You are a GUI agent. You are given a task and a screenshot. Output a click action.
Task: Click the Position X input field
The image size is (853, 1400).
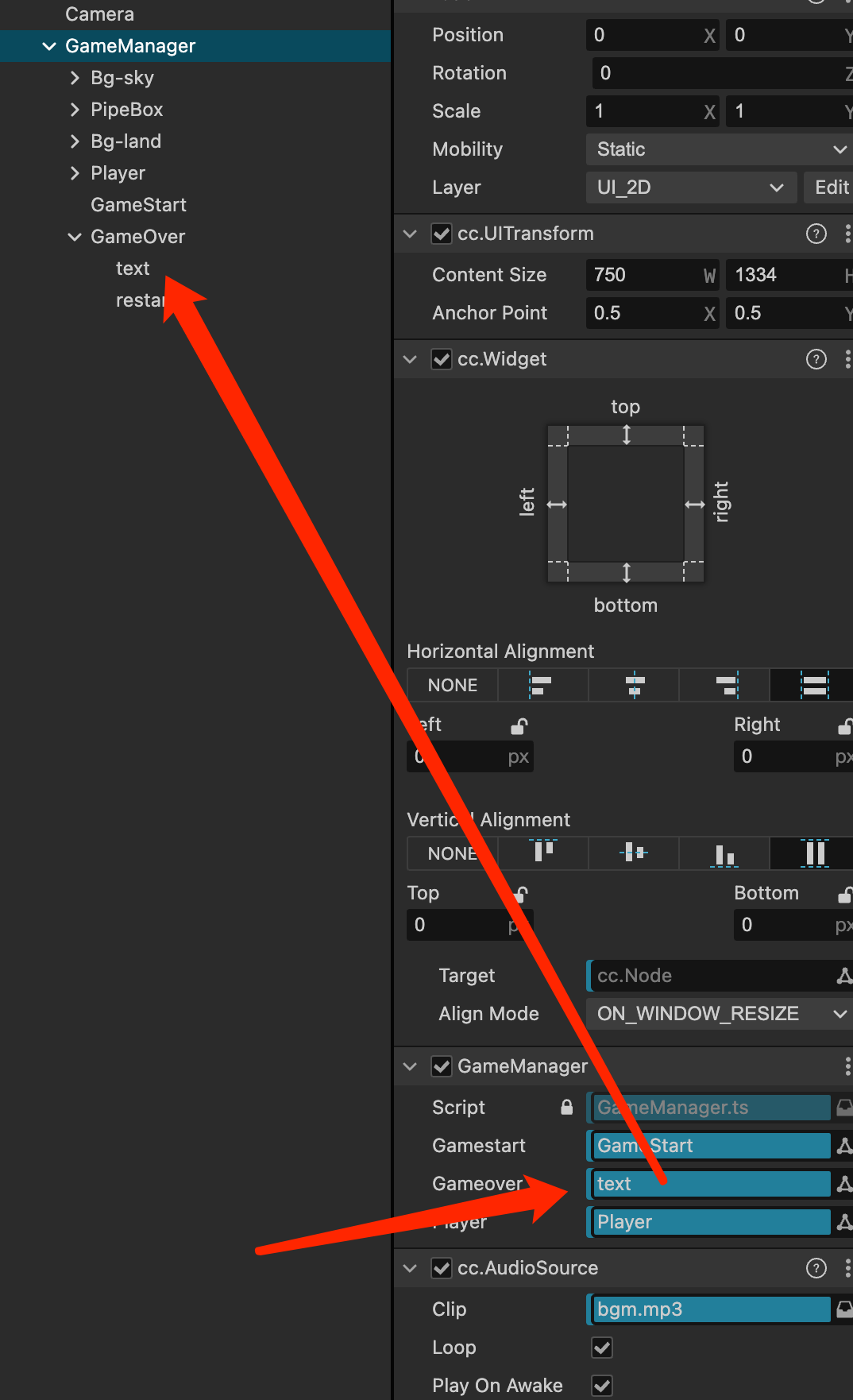(653, 35)
